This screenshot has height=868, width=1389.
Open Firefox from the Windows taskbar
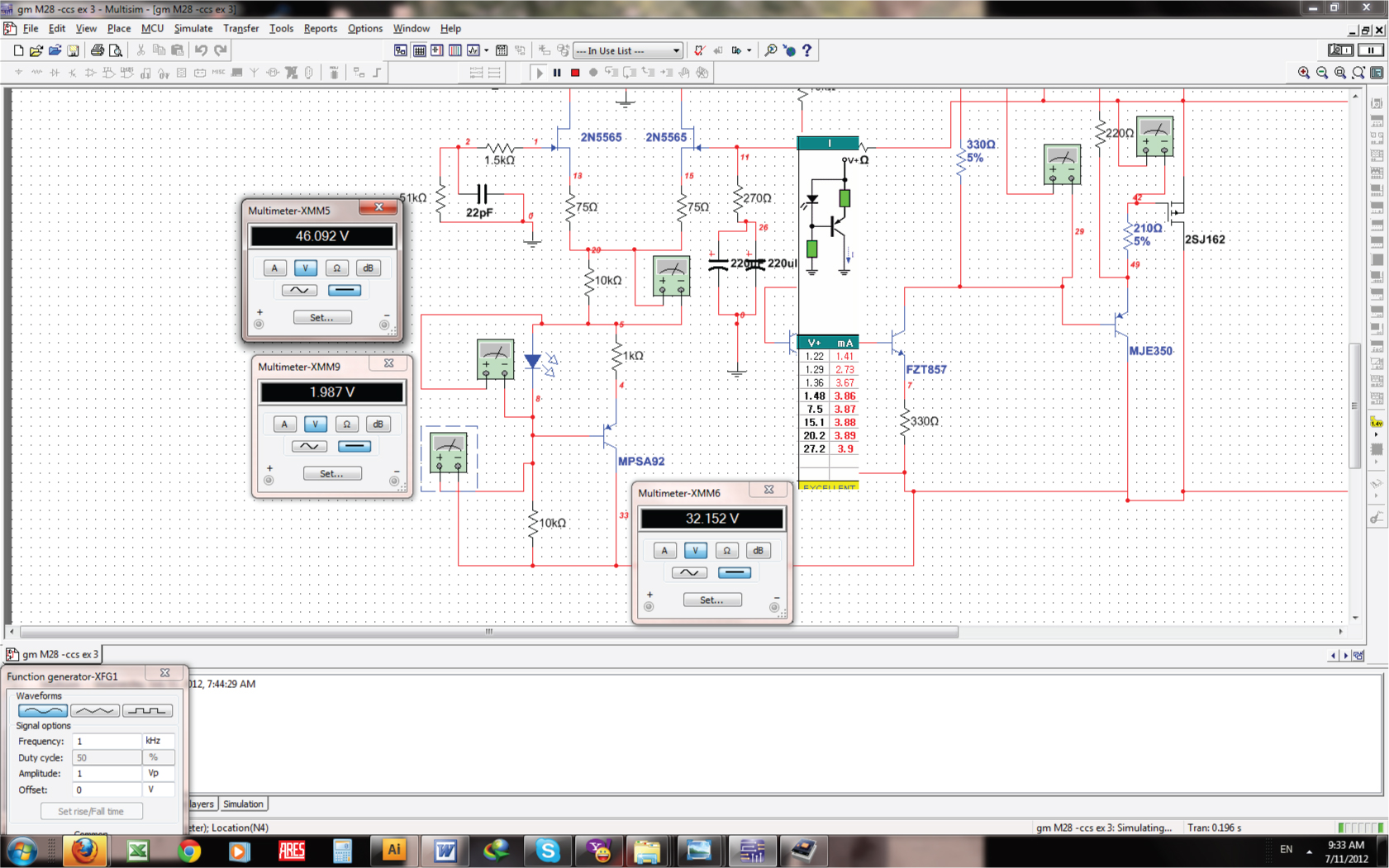[85, 851]
